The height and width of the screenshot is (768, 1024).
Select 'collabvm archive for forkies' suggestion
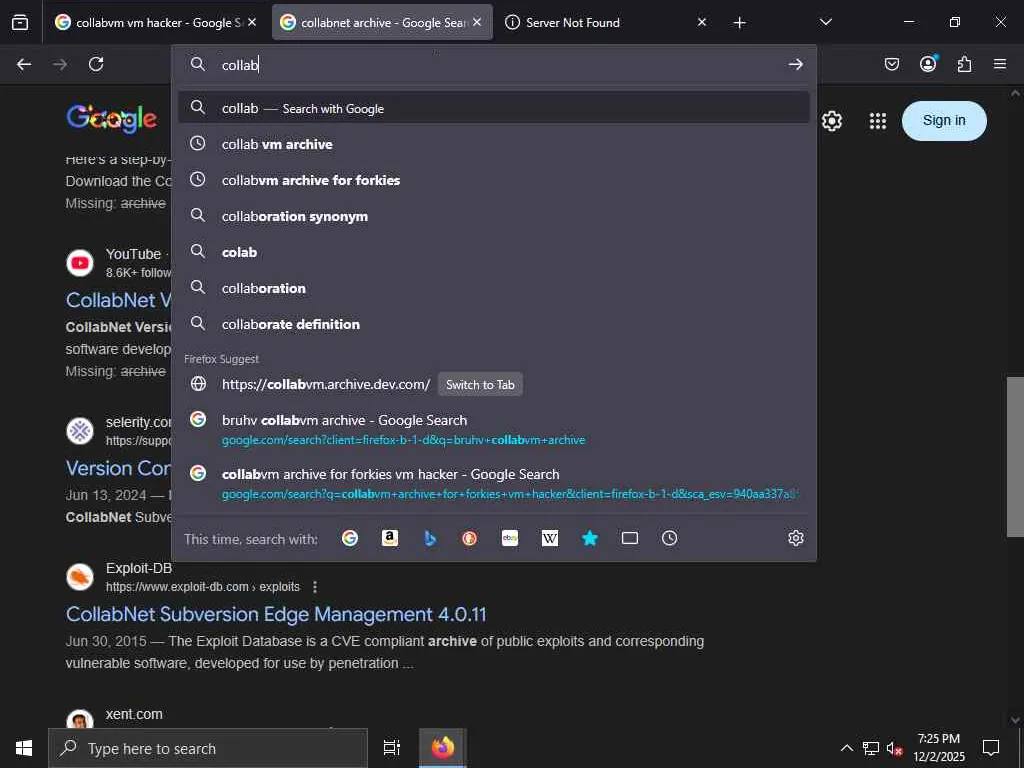(494, 180)
